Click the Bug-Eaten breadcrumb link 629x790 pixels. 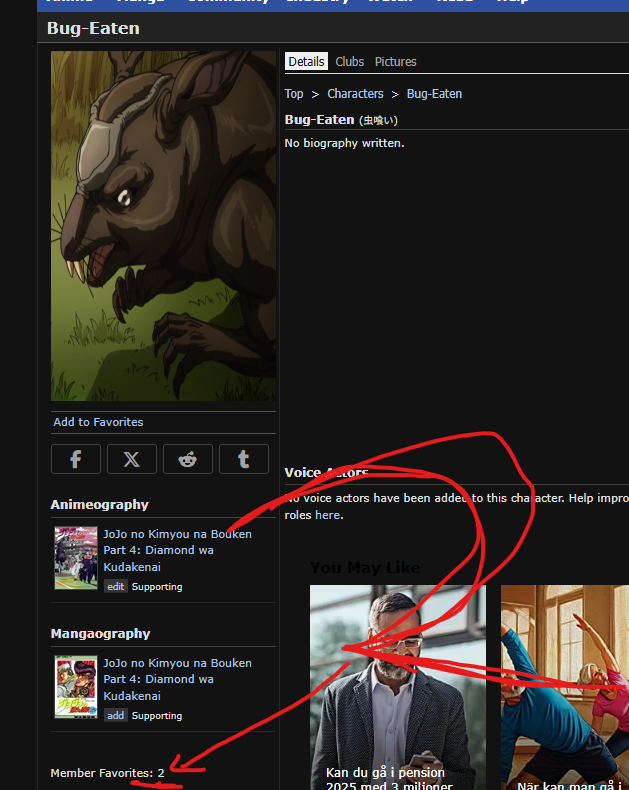434,94
